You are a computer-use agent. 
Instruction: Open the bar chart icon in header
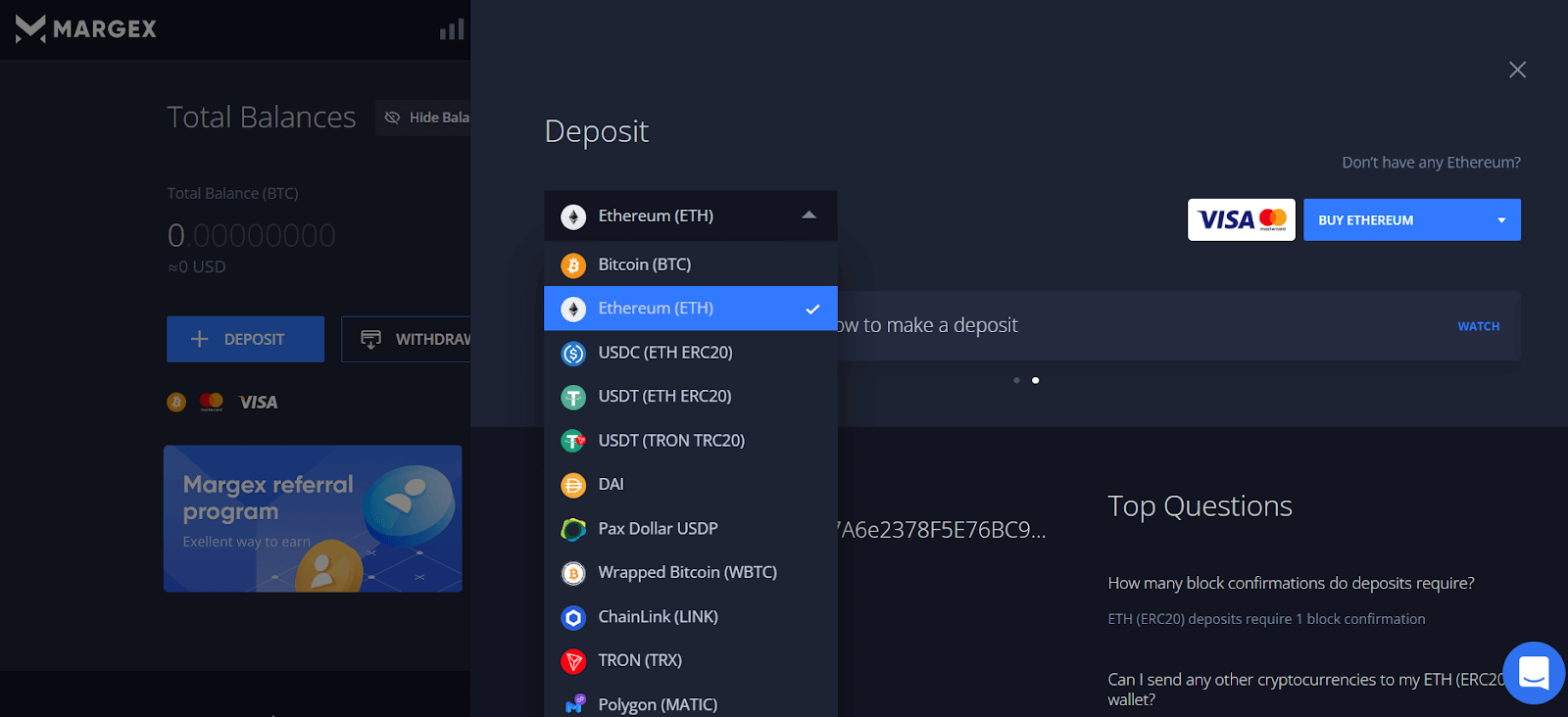coord(452,29)
